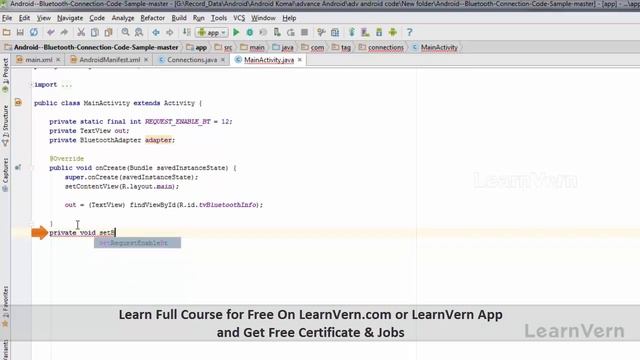The width and height of the screenshot is (640, 360).
Task: Click the Back navigation arrow
Action: point(156,32)
